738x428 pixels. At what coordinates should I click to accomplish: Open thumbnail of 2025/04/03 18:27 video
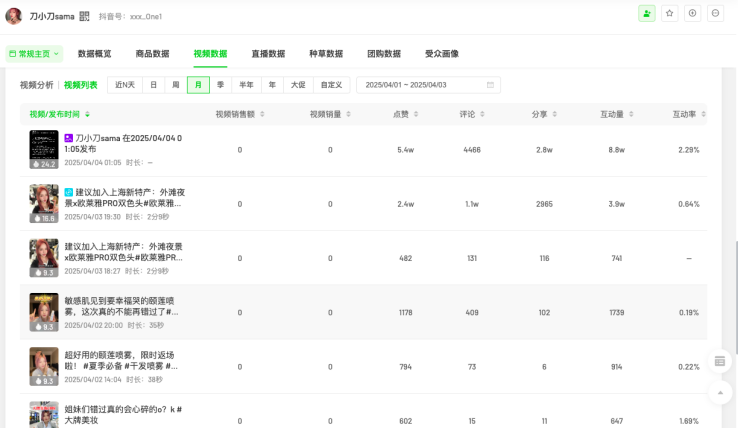point(44,258)
